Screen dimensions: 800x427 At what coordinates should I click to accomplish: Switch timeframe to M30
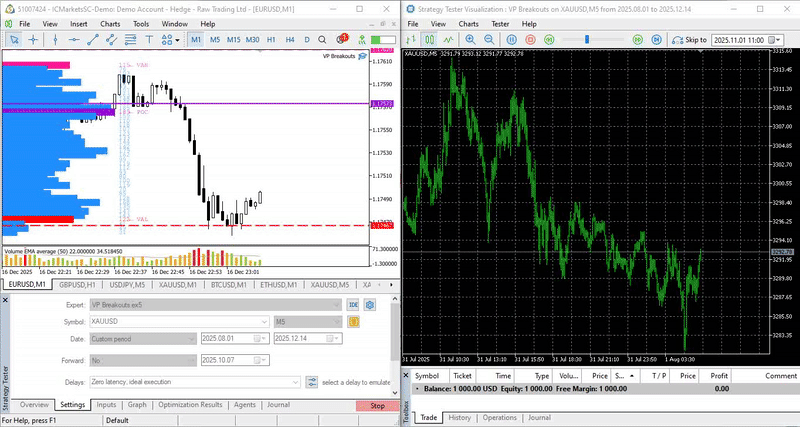pos(253,39)
